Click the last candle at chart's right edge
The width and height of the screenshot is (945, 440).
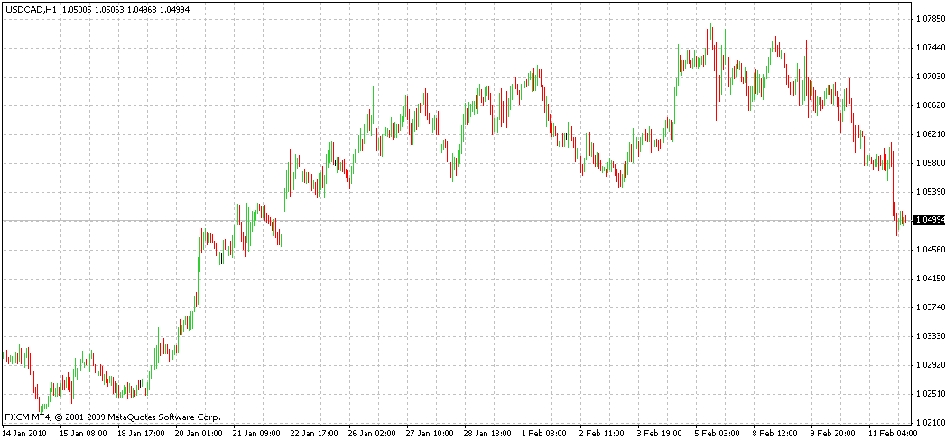tap(904, 218)
